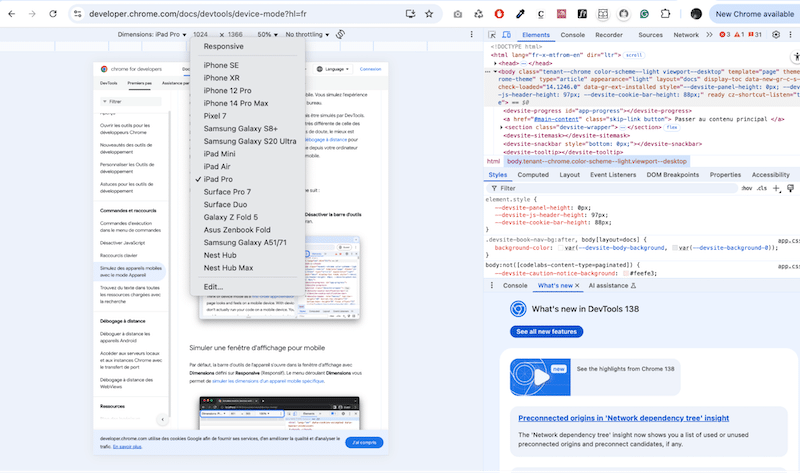Click See all new features button
This screenshot has height=473, width=800.
546,332
